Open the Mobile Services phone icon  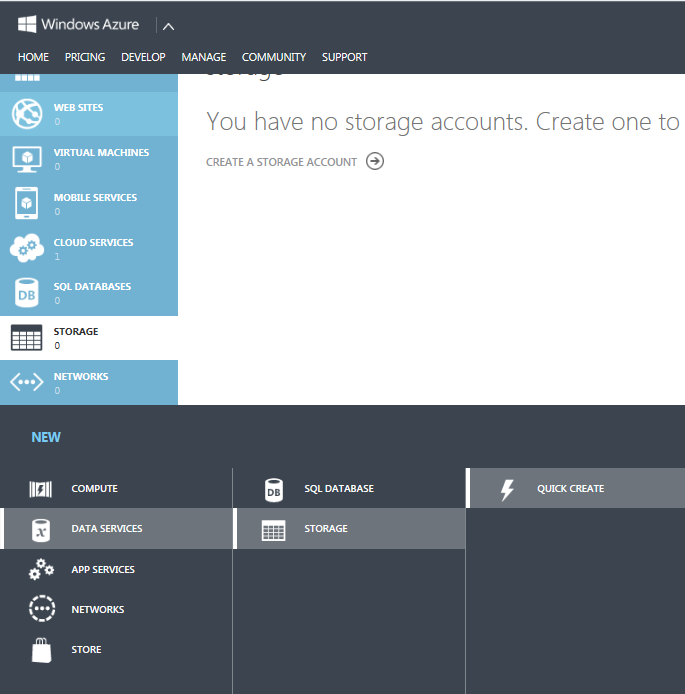tap(26, 204)
